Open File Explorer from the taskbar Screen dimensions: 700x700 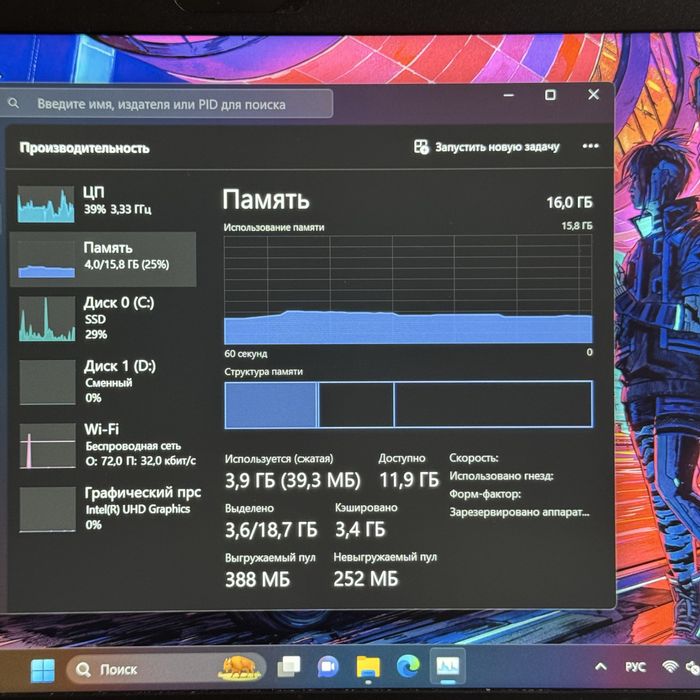pos(368,667)
